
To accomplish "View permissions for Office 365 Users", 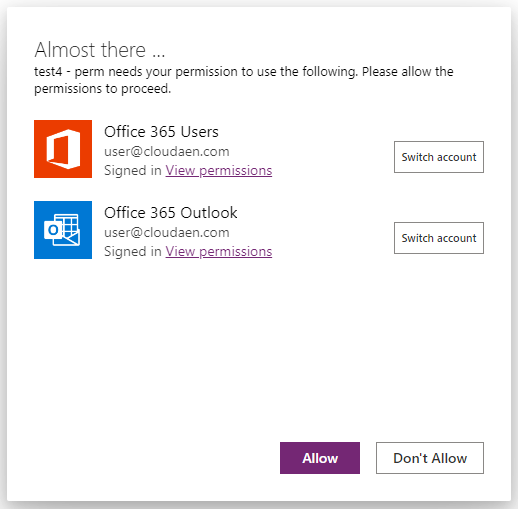I will coord(219,170).
